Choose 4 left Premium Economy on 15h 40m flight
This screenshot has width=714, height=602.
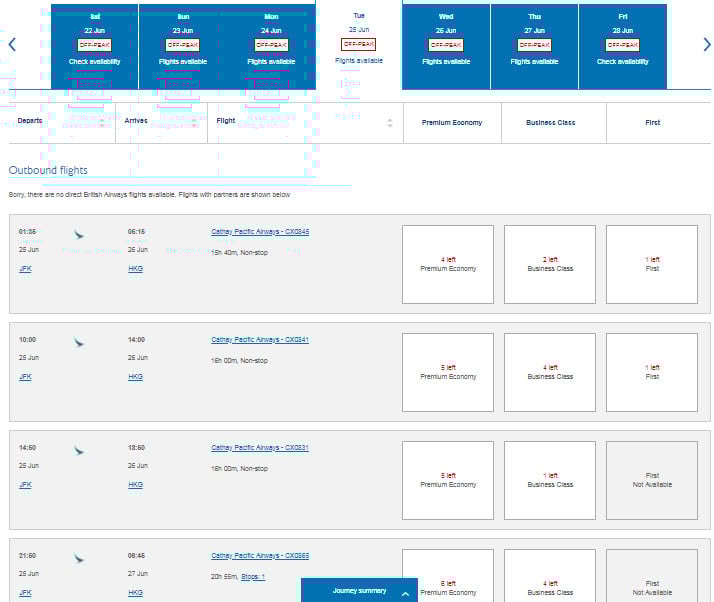pos(448,264)
